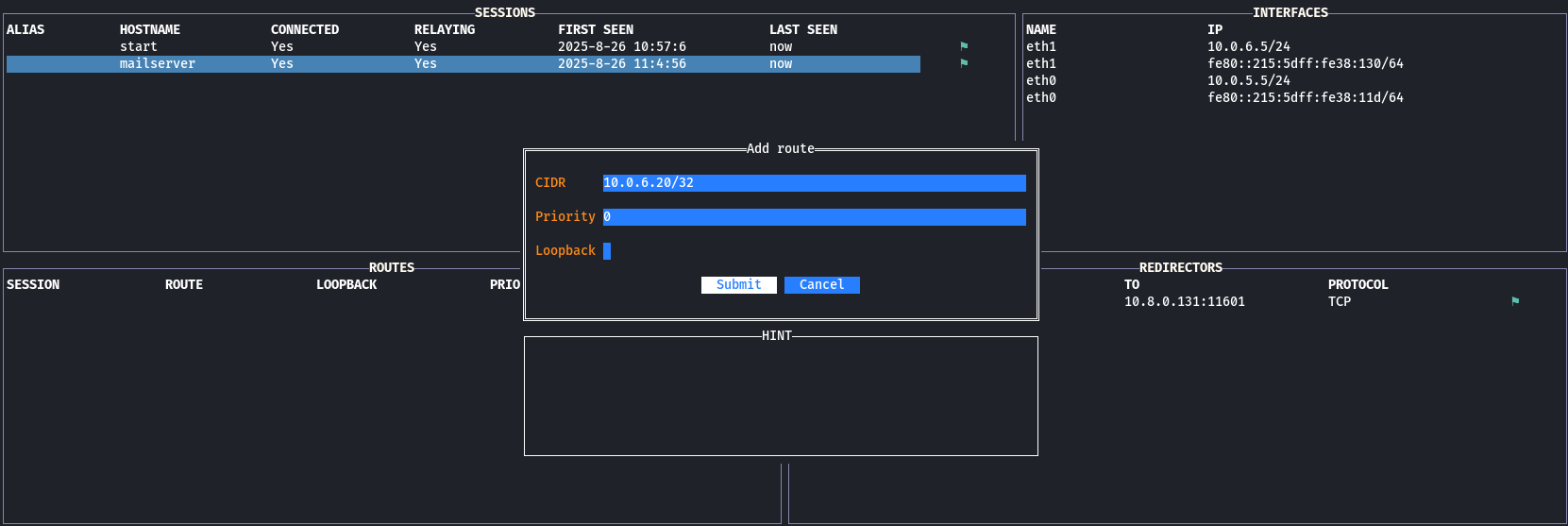Submit the Add route form
Image resolution: width=1568 pixels, height=526 pixels.
coord(739,284)
